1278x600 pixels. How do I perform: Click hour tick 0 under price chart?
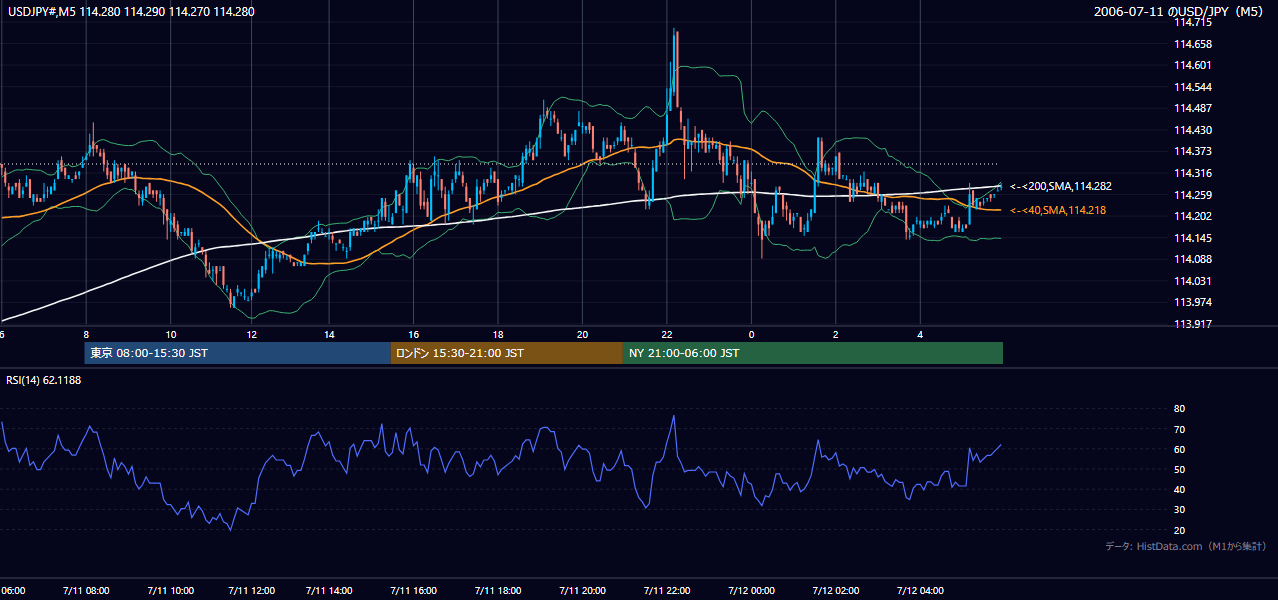point(751,335)
